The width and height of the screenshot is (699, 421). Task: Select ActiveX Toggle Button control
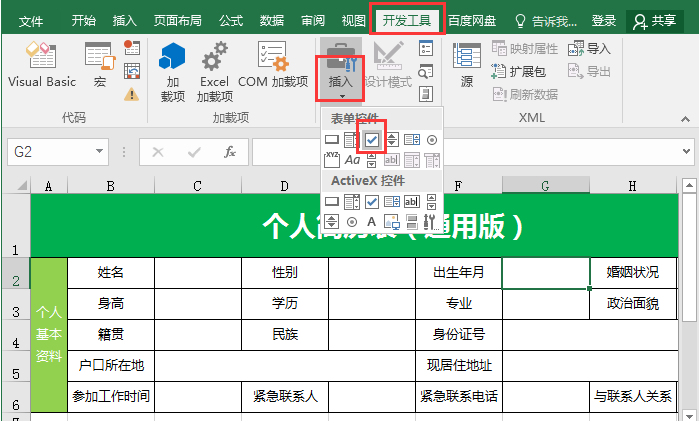pyautogui.click(x=411, y=221)
